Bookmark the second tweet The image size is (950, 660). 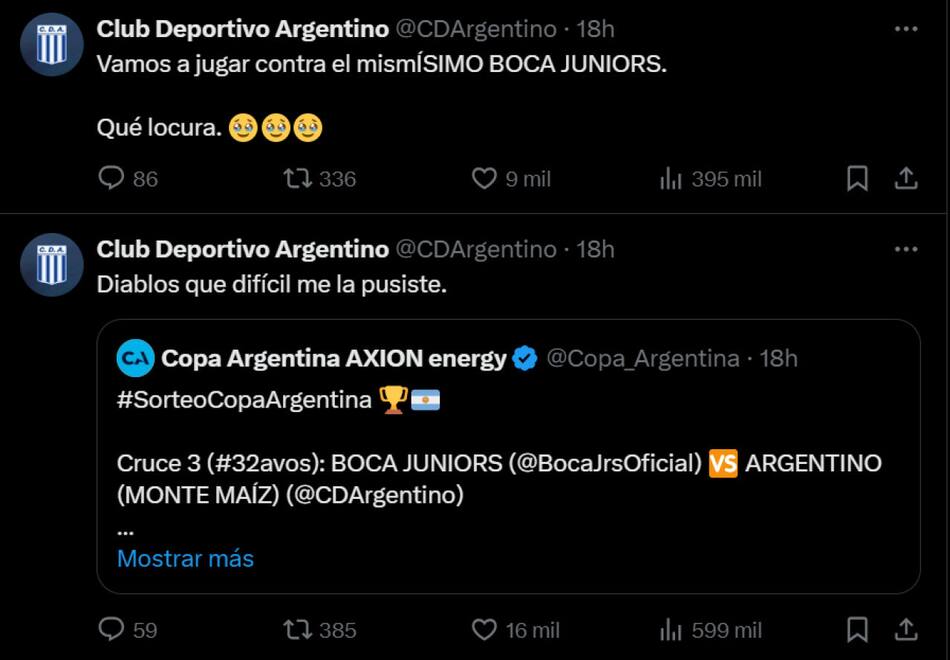(858, 630)
